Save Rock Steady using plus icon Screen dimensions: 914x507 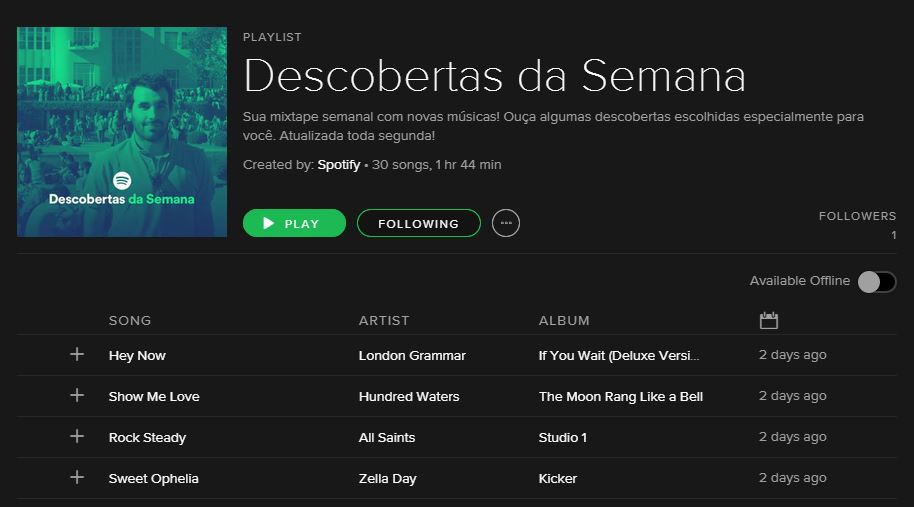pyautogui.click(x=77, y=437)
